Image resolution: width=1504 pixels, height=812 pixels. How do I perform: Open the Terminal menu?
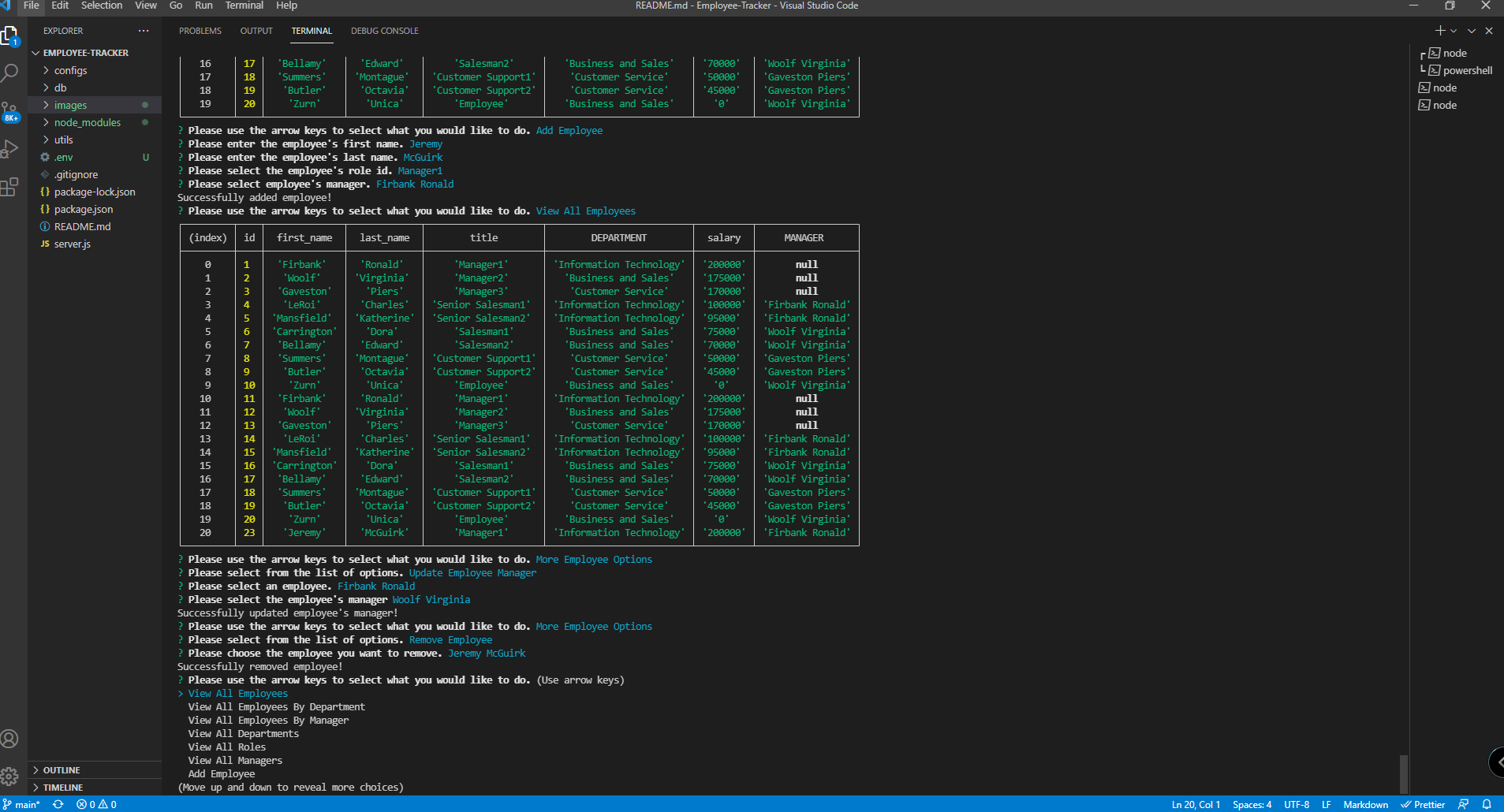pyautogui.click(x=244, y=6)
